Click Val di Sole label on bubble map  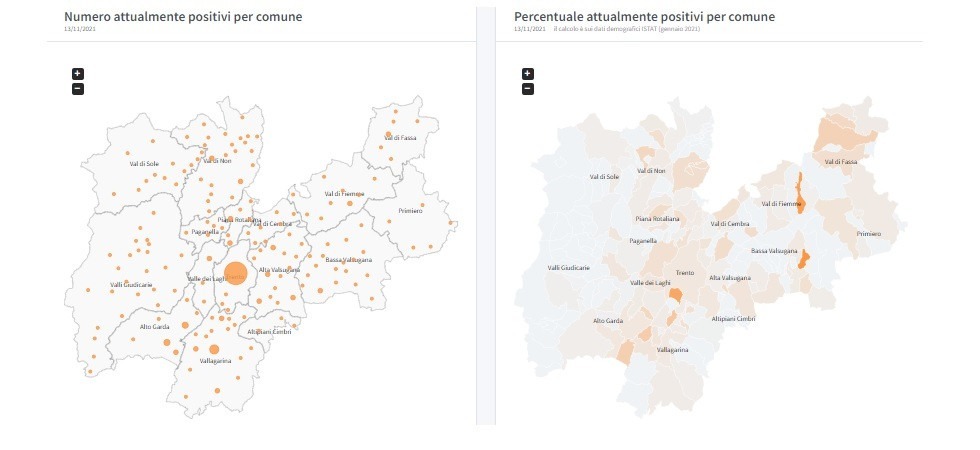point(143,163)
